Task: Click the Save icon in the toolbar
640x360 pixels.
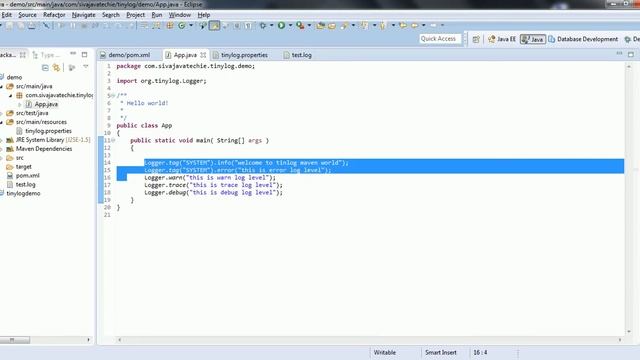Action: [x=9, y=25]
